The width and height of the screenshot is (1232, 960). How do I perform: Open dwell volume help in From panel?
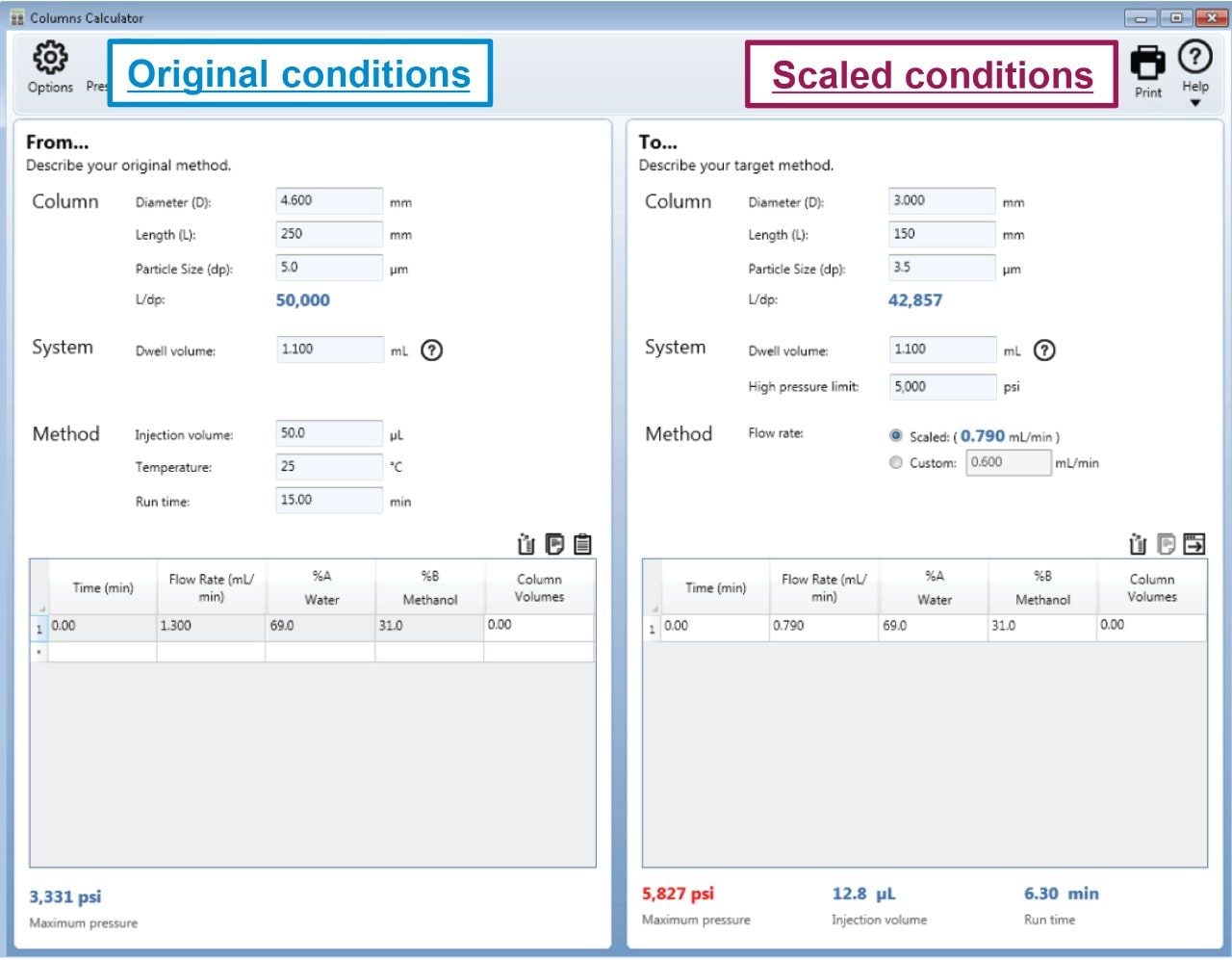pos(431,350)
